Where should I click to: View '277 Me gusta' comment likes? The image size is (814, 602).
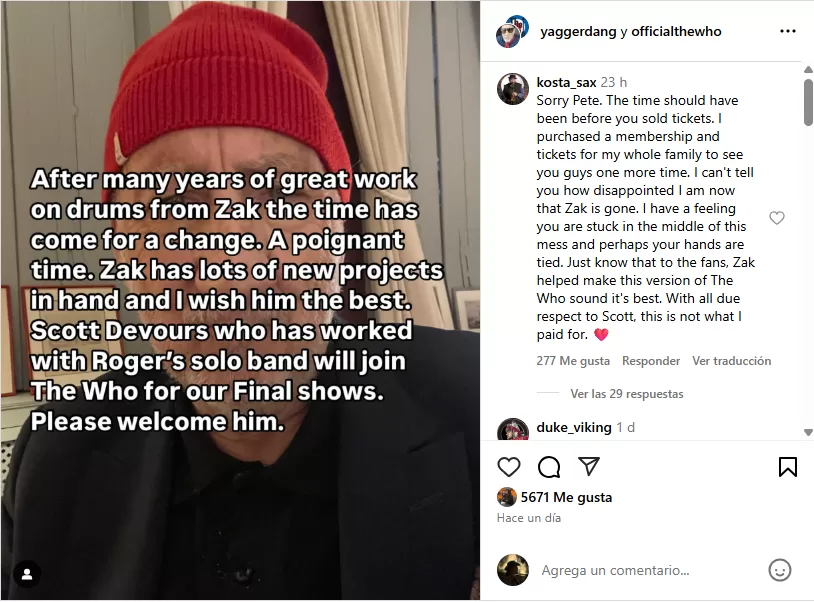pos(573,361)
